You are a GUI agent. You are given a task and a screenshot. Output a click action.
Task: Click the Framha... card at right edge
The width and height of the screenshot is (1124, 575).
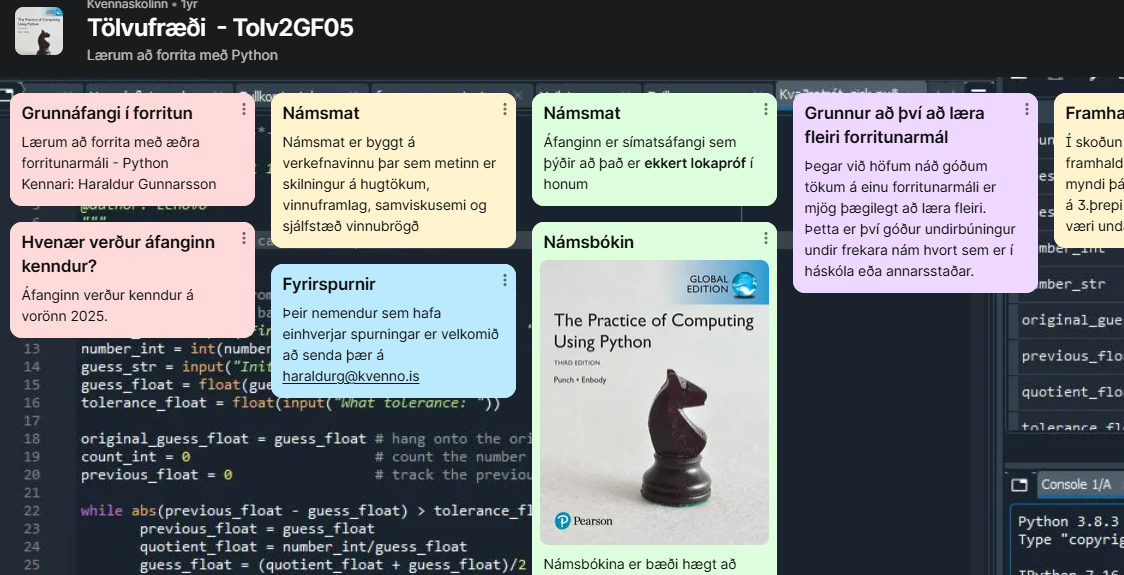[1089, 171]
